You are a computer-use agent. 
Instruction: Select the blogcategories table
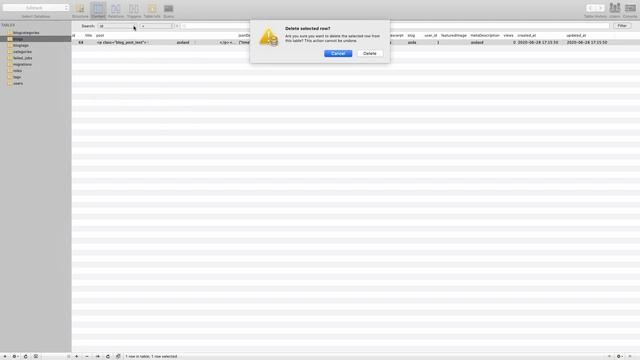(x=26, y=33)
